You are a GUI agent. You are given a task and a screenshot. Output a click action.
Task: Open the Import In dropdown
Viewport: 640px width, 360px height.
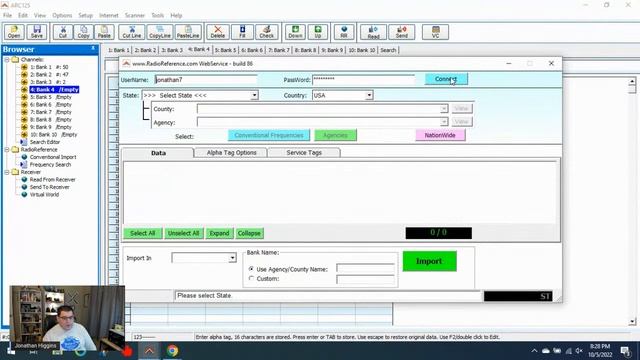[232, 258]
